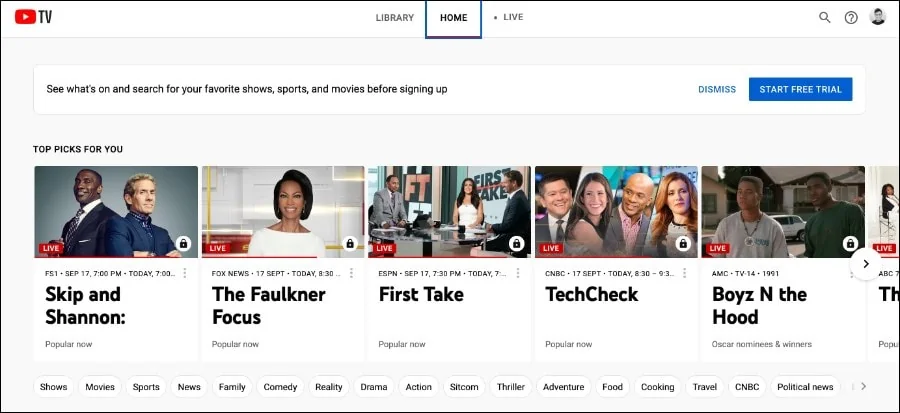900x413 pixels.
Task: Click the 'First Take' title
Action: point(421,294)
